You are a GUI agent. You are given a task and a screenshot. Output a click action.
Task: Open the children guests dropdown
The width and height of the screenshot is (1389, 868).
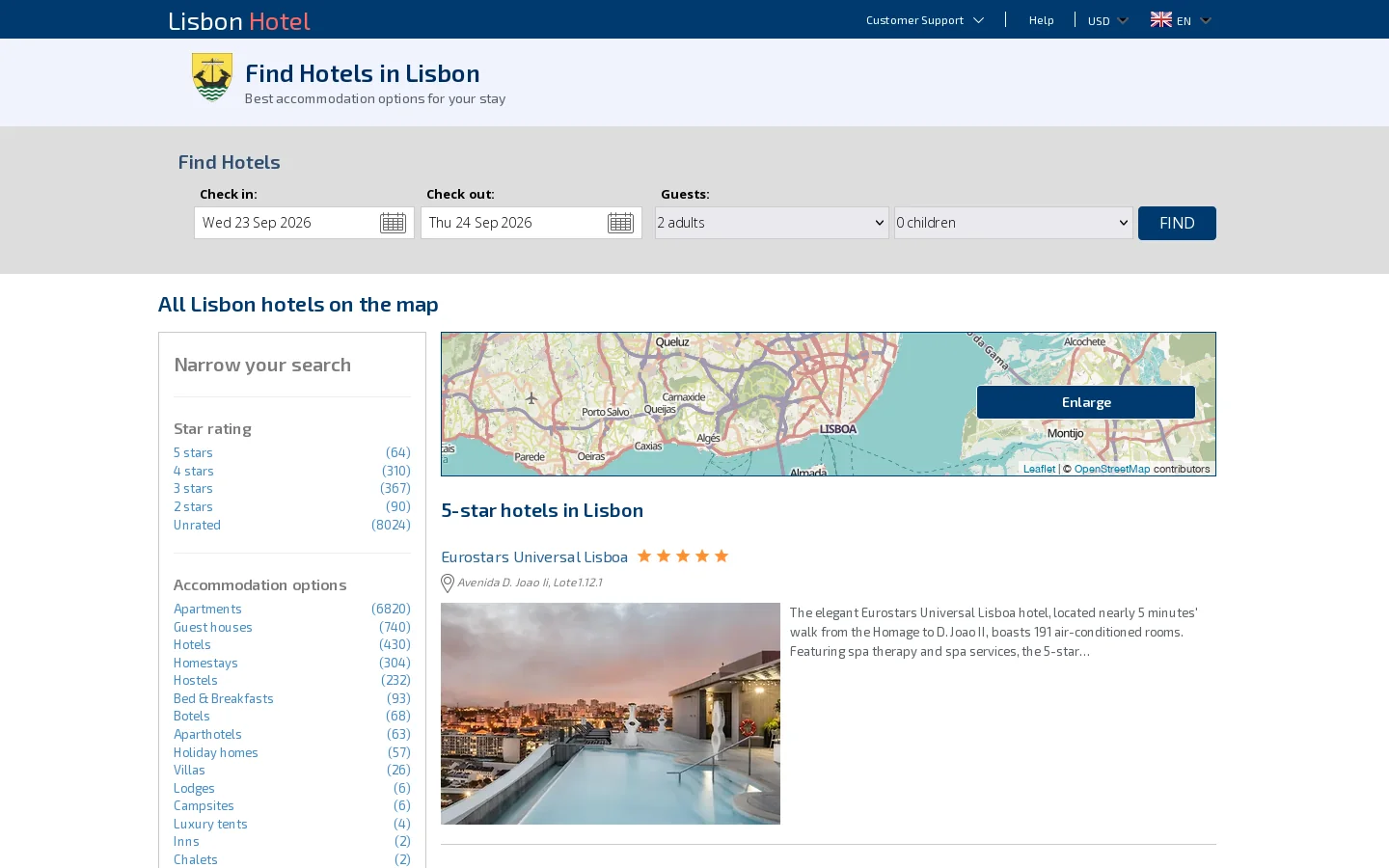point(1013,223)
